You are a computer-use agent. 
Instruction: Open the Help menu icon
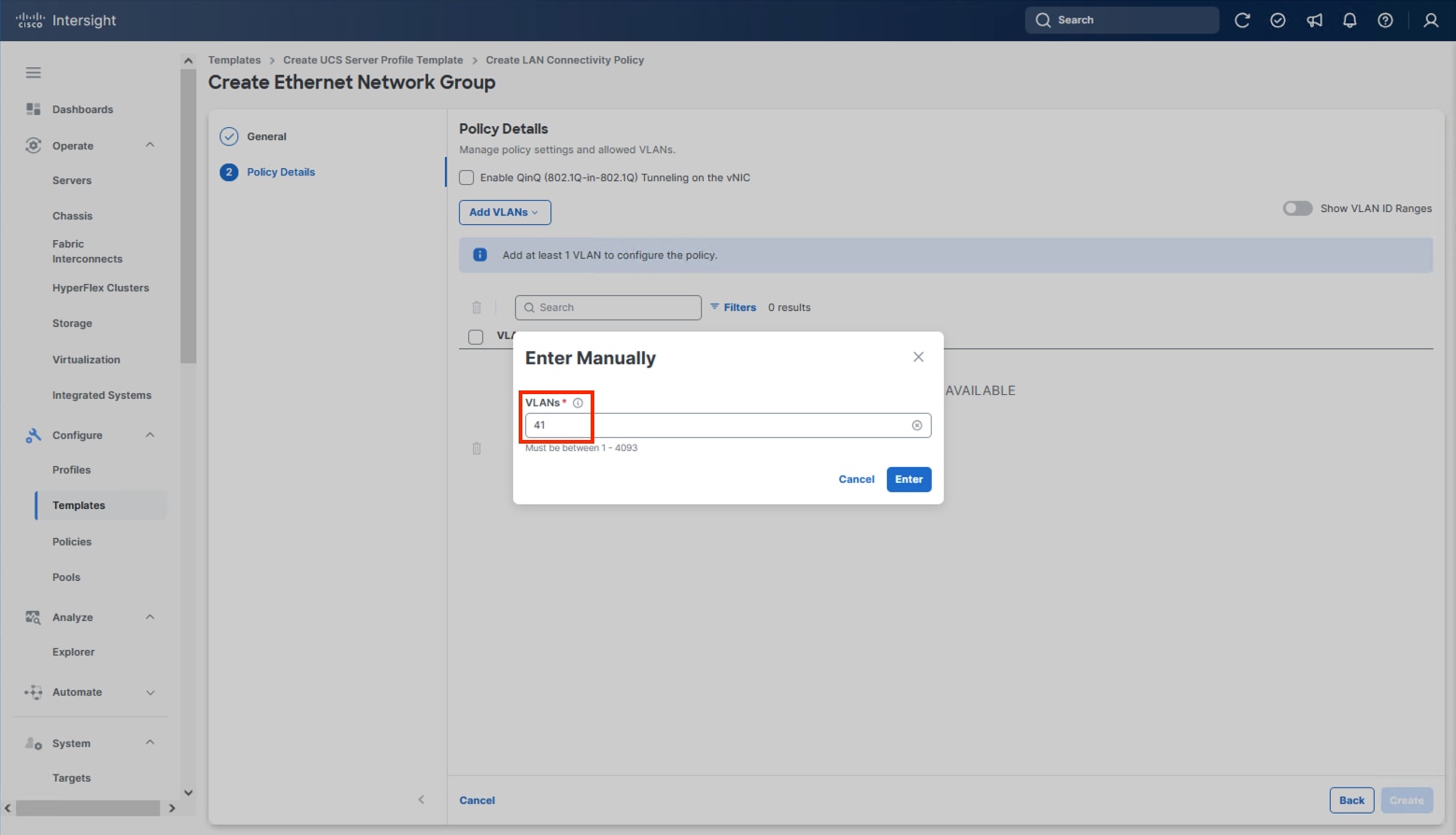coord(1385,20)
